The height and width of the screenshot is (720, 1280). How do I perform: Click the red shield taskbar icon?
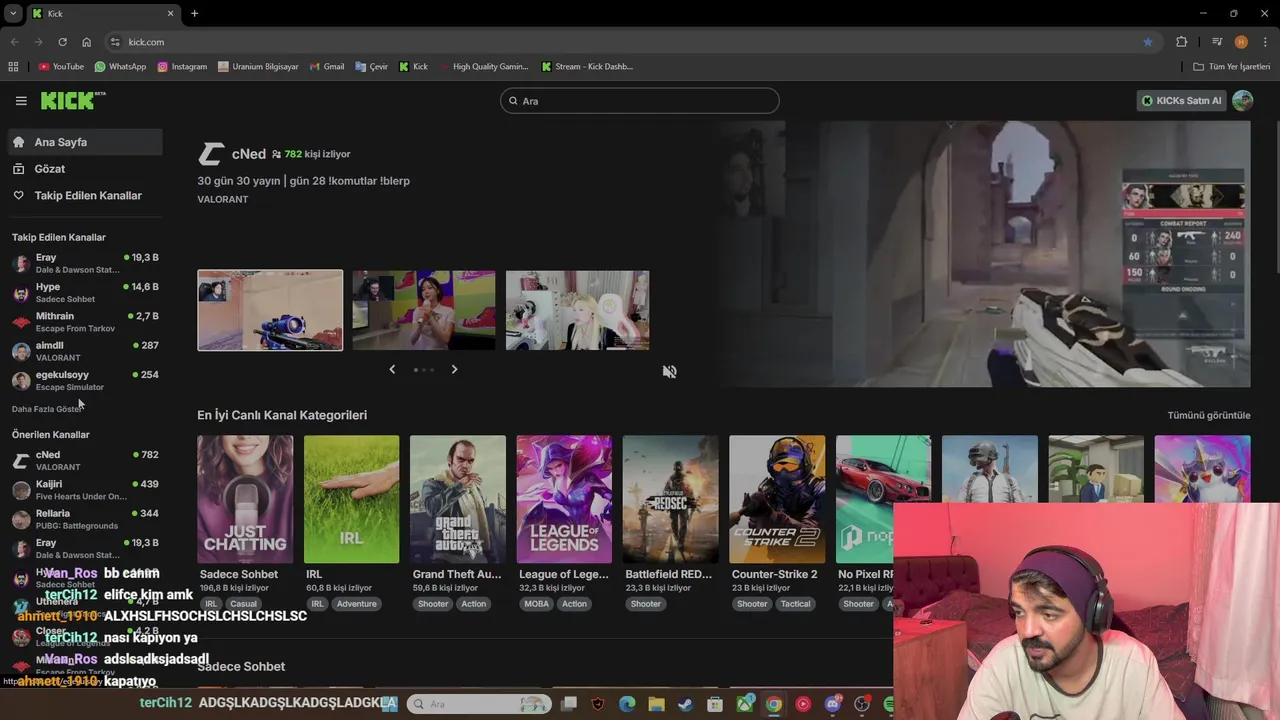pyautogui.click(x=598, y=704)
